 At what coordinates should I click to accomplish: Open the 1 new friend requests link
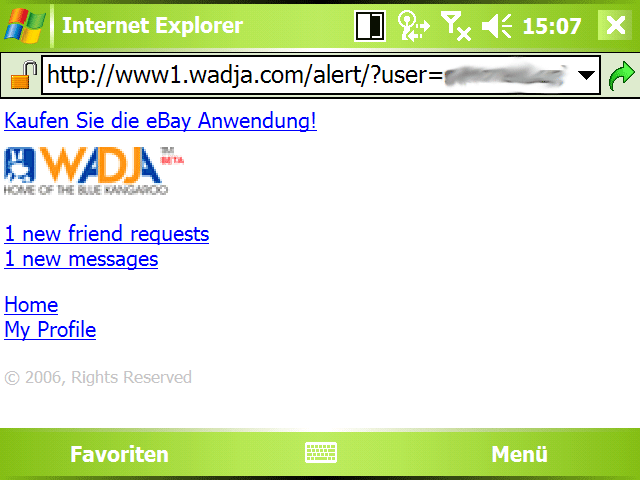coord(107,234)
